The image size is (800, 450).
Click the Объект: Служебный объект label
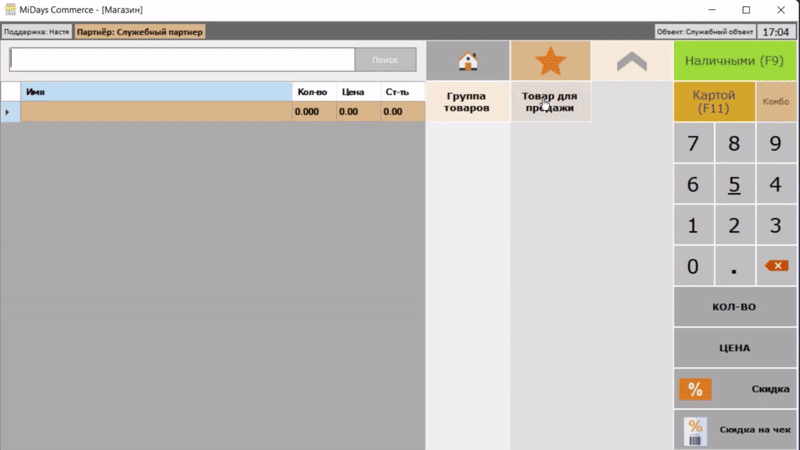[x=705, y=32]
